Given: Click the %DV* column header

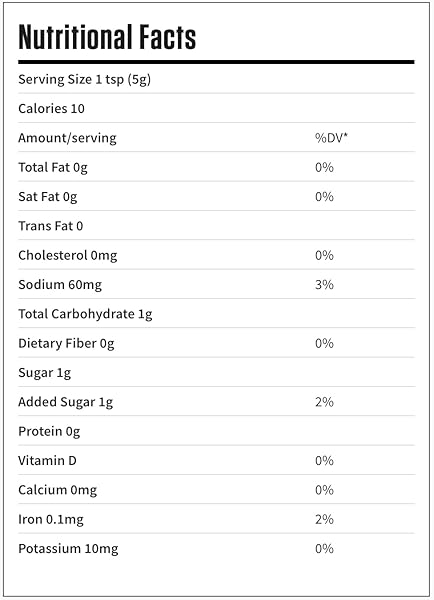Looking at the screenshot, I should coord(331,138).
